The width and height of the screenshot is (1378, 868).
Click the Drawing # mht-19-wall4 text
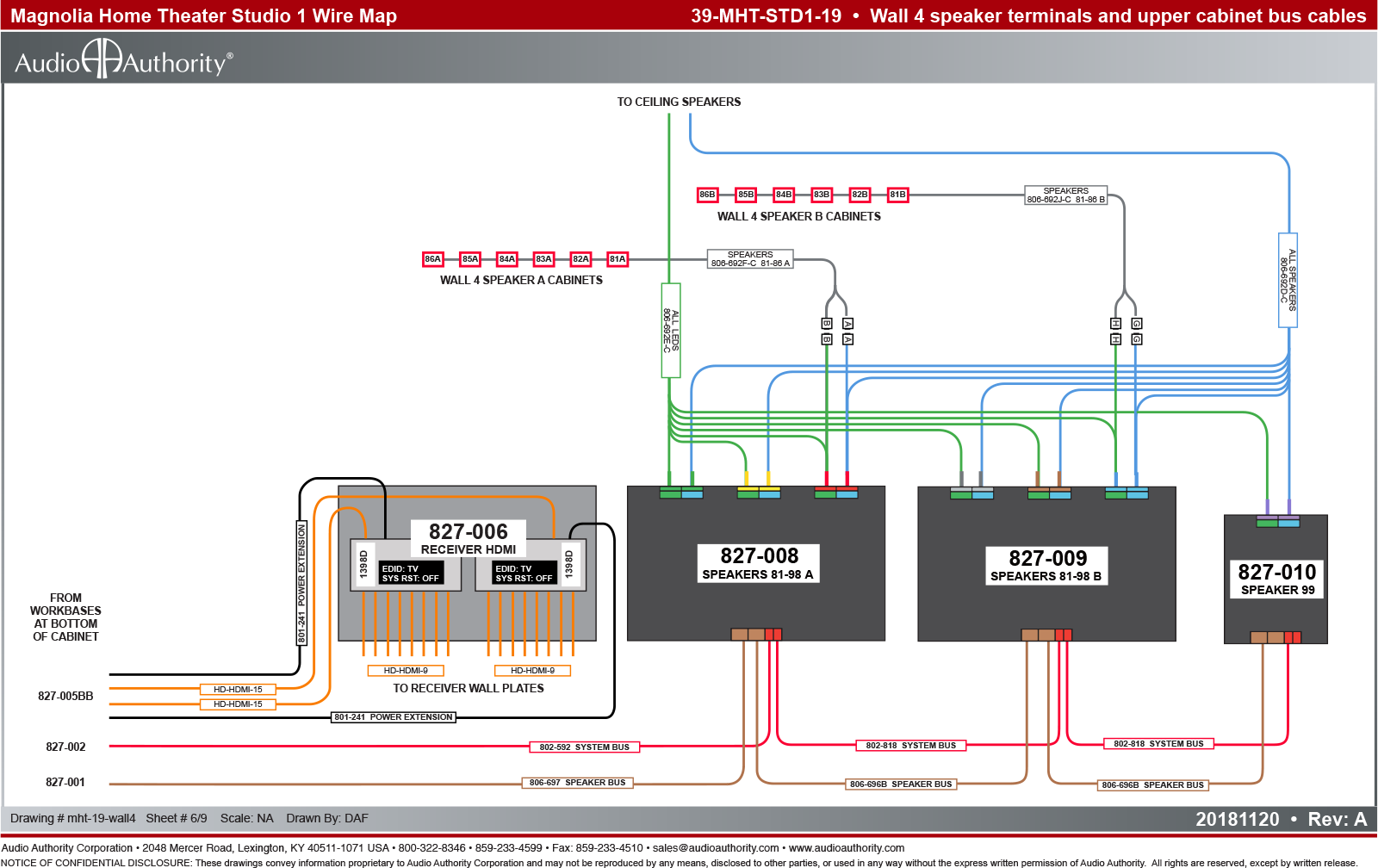point(73,818)
